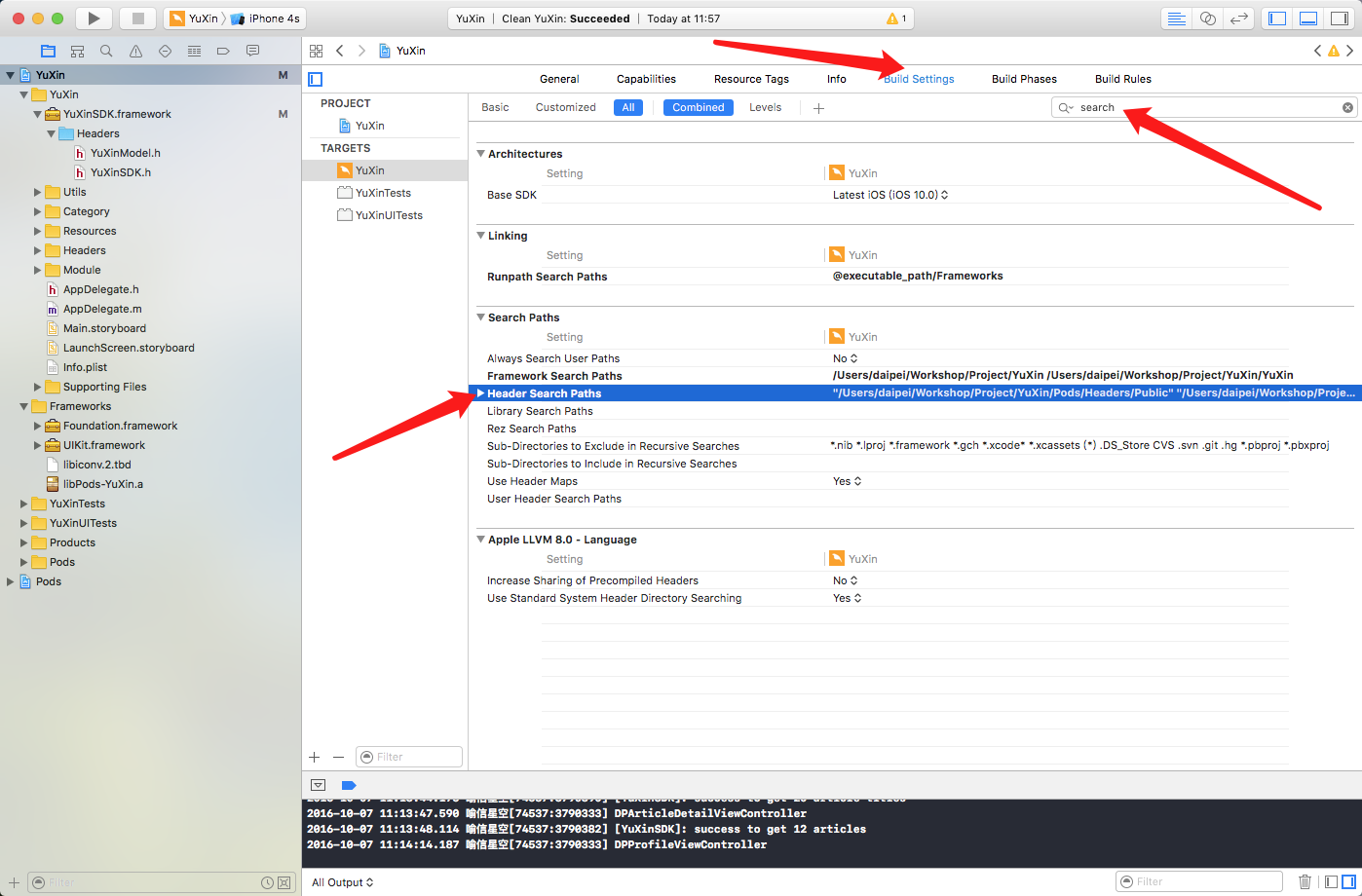The height and width of the screenshot is (896, 1362).
Task: Toggle the project and targets list sidebar
Action: click(315, 79)
